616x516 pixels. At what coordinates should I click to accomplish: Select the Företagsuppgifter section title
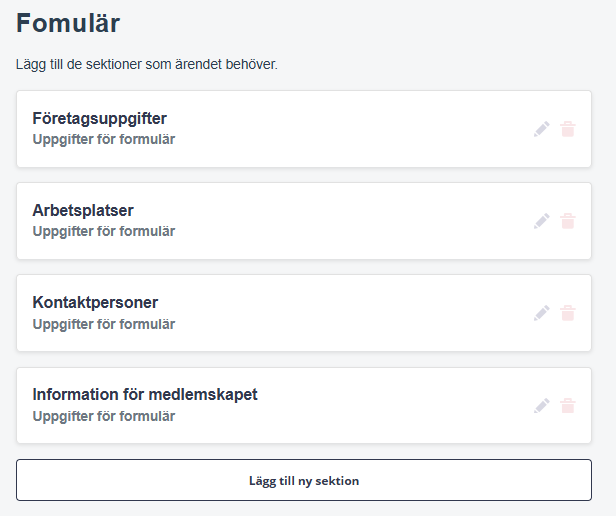point(99,119)
